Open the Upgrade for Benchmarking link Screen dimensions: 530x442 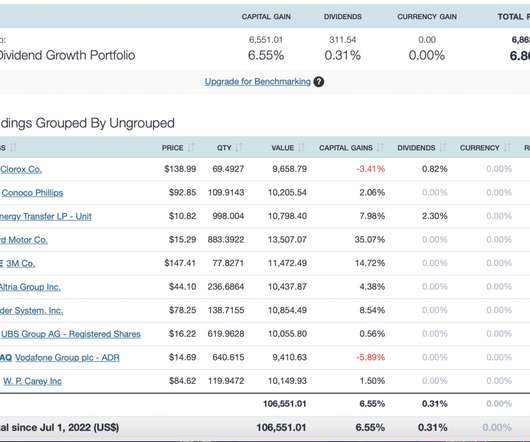click(x=258, y=82)
